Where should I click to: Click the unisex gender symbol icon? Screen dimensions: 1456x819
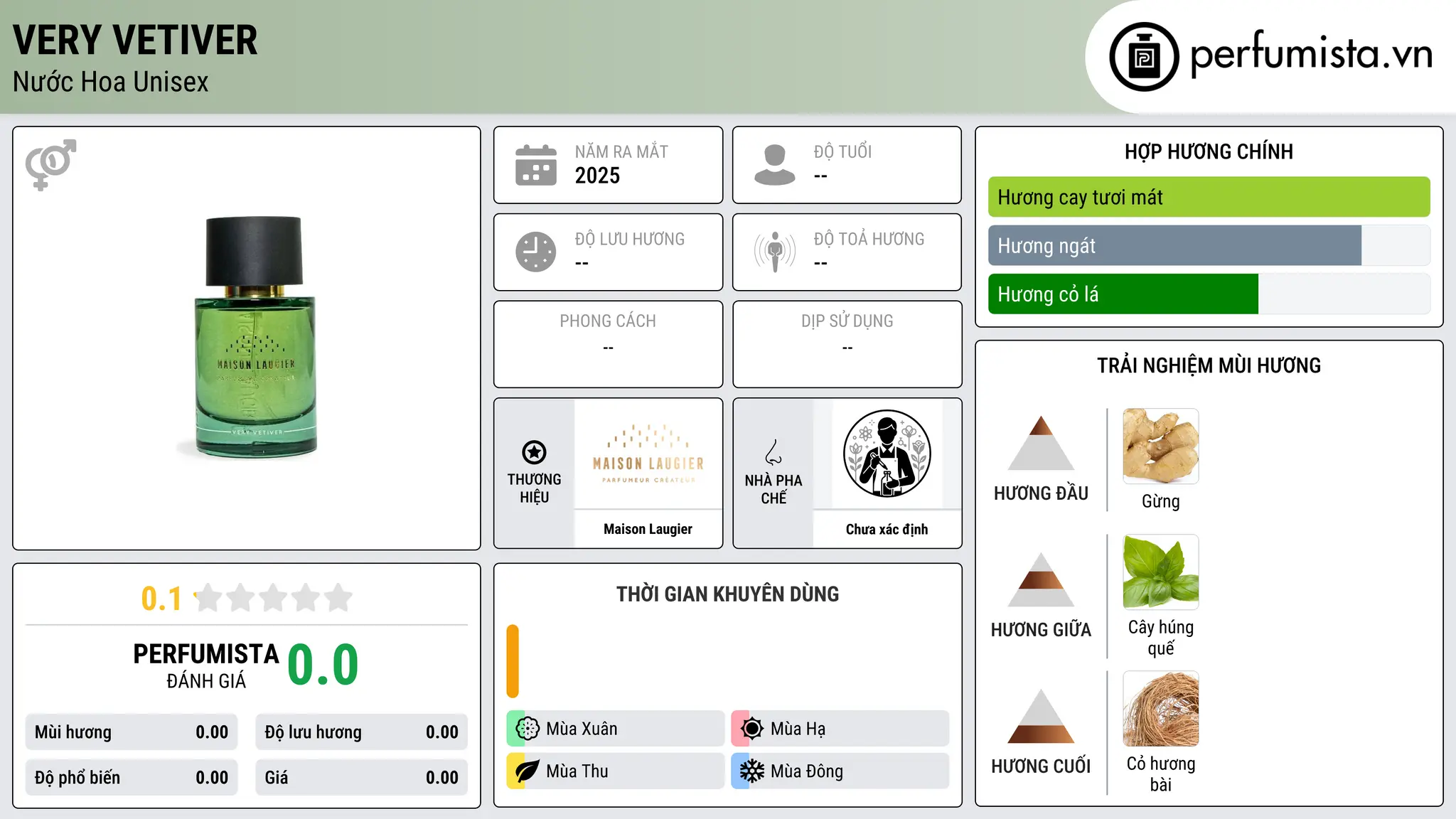[x=50, y=165]
